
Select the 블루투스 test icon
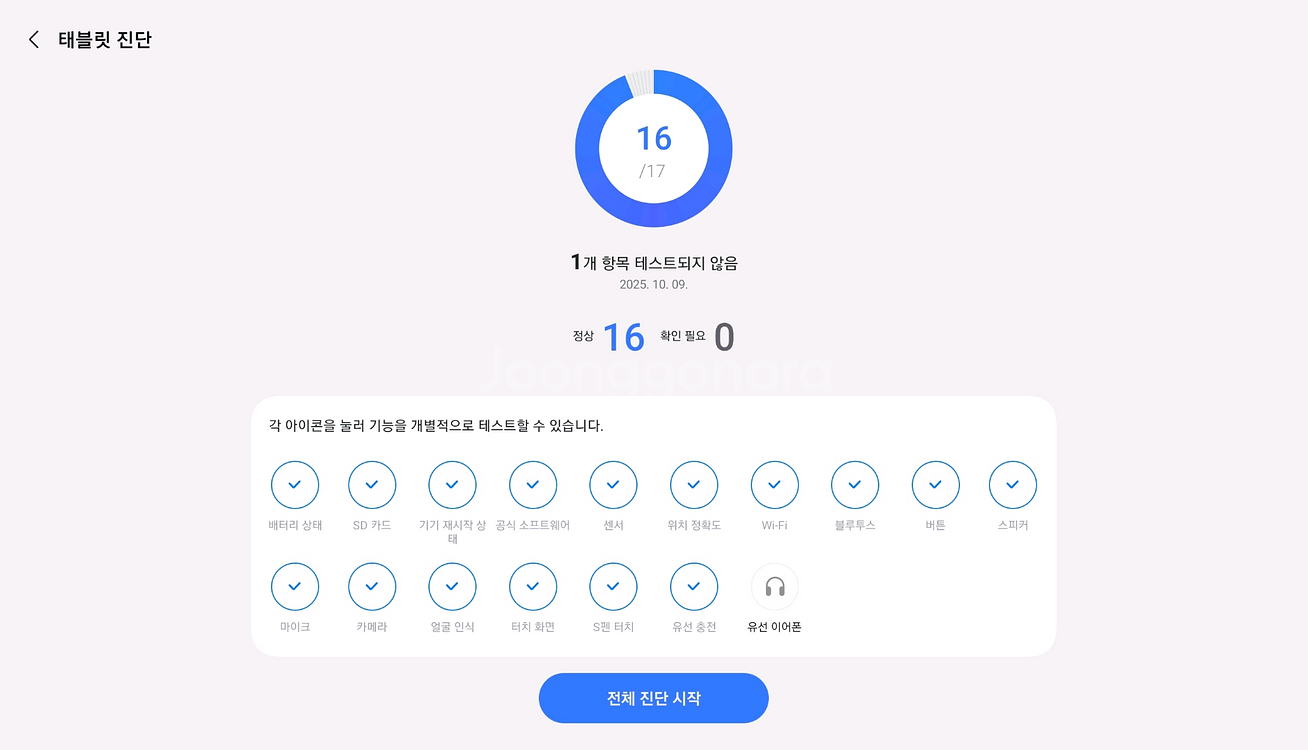pos(855,485)
